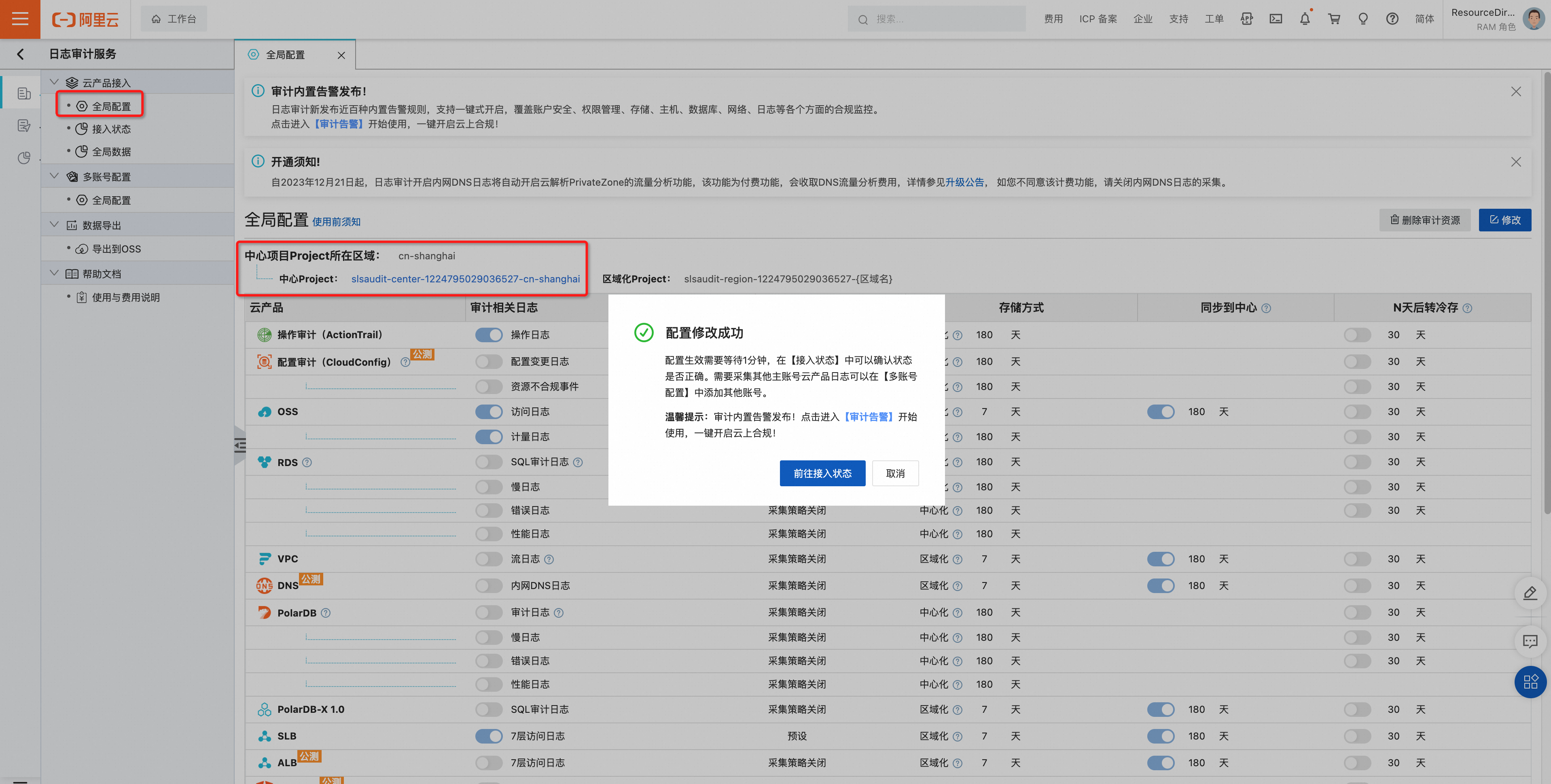Open the 升级公告 link
This screenshot has width=1551, height=784.
[964, 182]
